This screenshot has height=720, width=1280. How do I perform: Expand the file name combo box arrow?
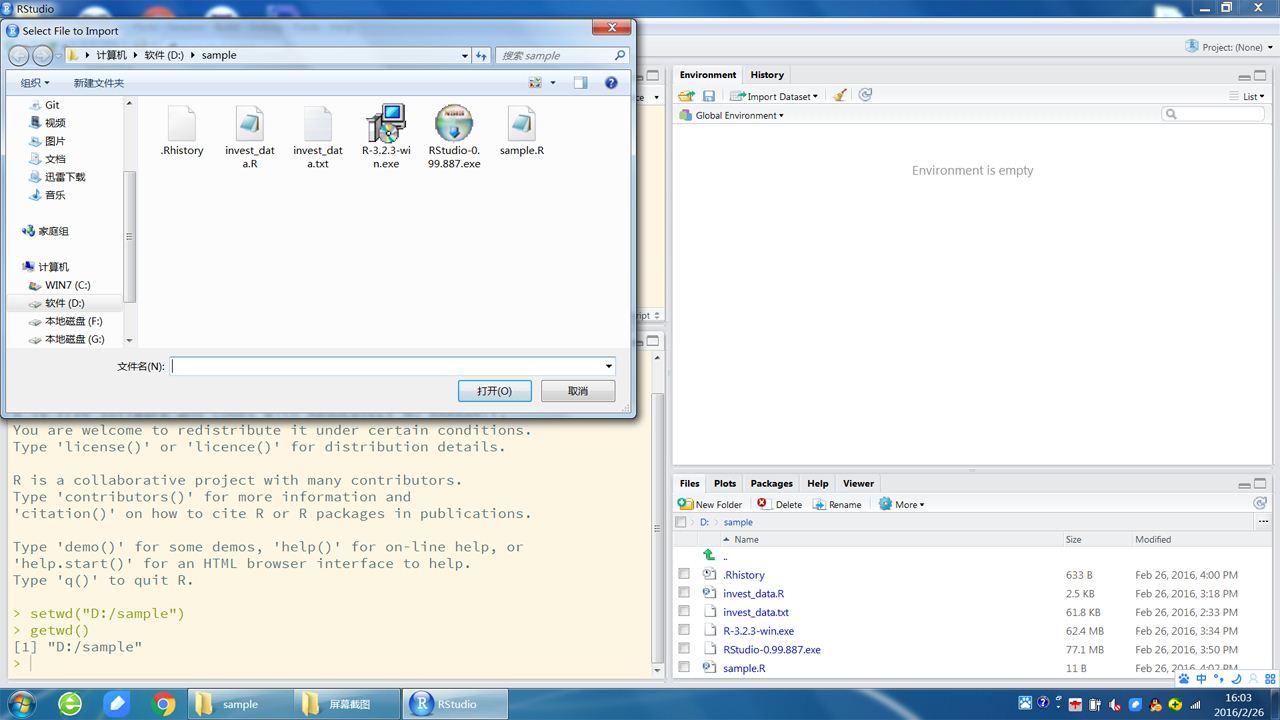pos(608,366)
